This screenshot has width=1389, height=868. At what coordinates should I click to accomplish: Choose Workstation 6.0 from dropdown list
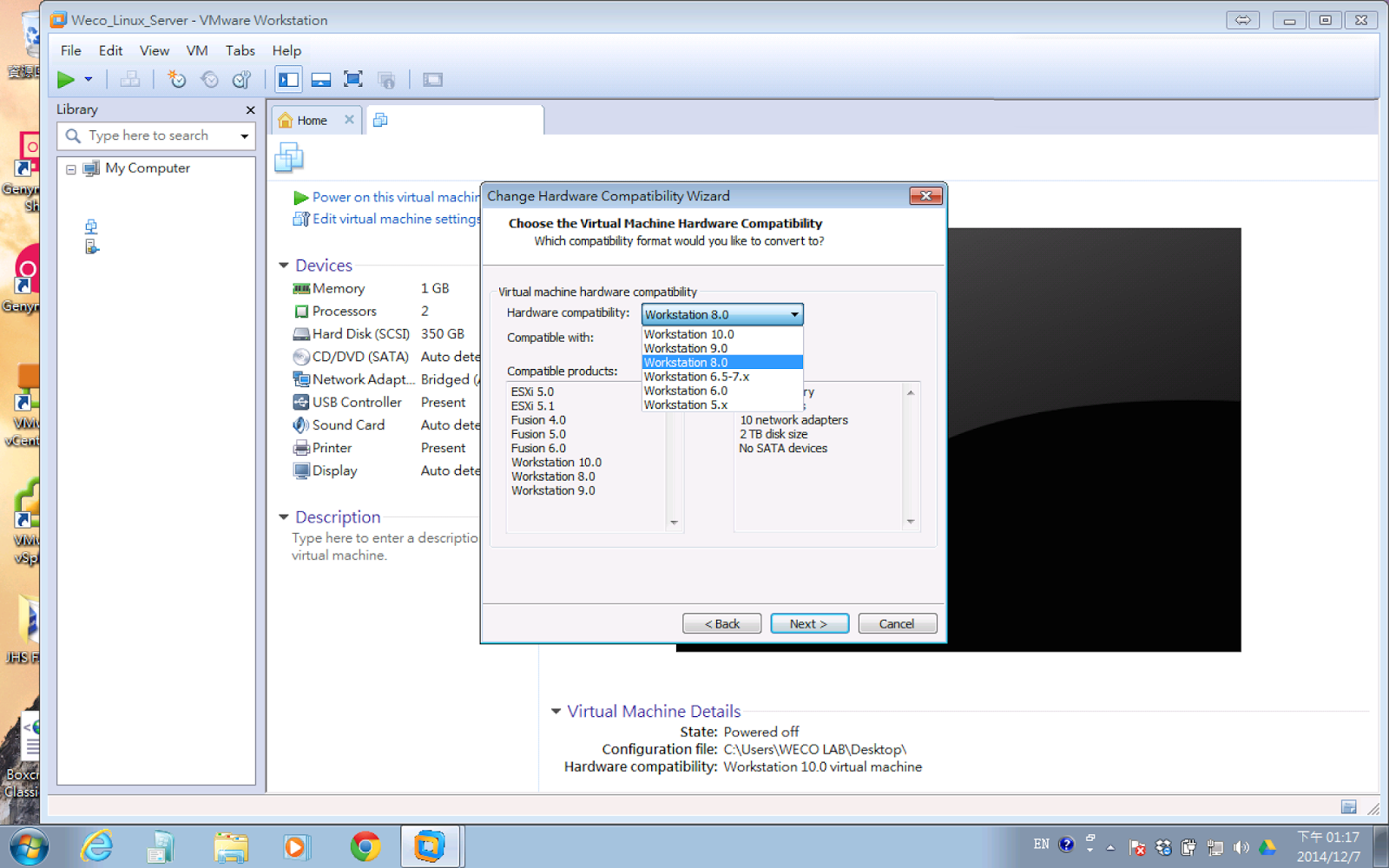[x=722, y=391]
